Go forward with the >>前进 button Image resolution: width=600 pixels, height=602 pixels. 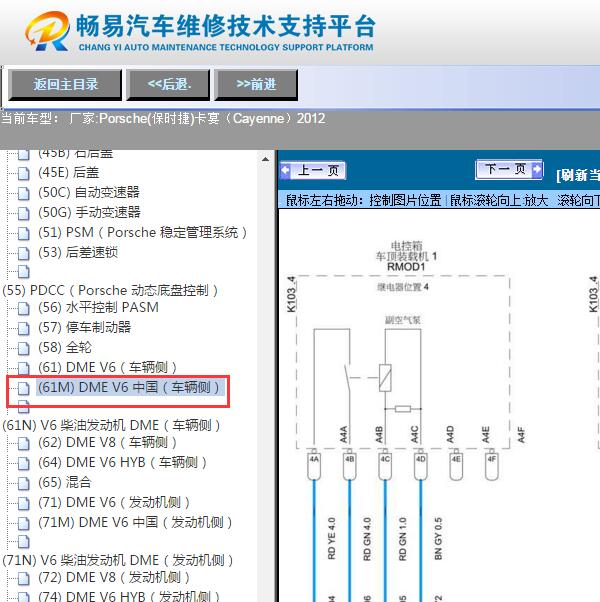pos(256,84)
